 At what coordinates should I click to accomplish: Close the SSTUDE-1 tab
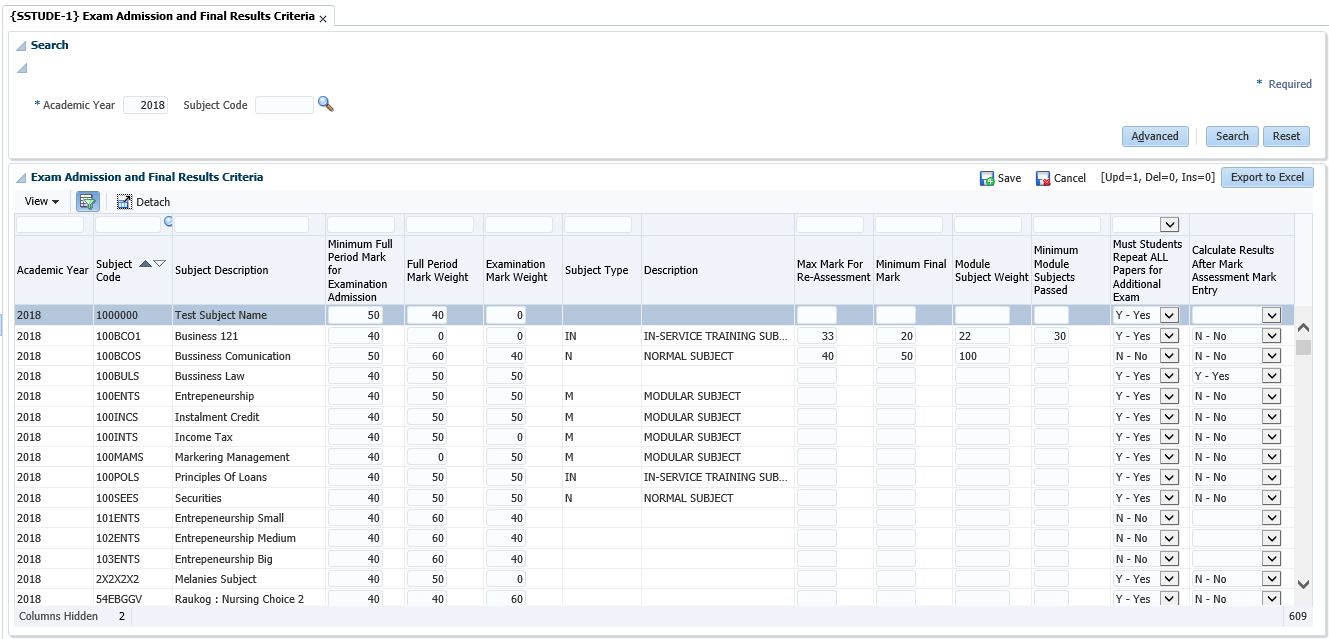point(323,19)
